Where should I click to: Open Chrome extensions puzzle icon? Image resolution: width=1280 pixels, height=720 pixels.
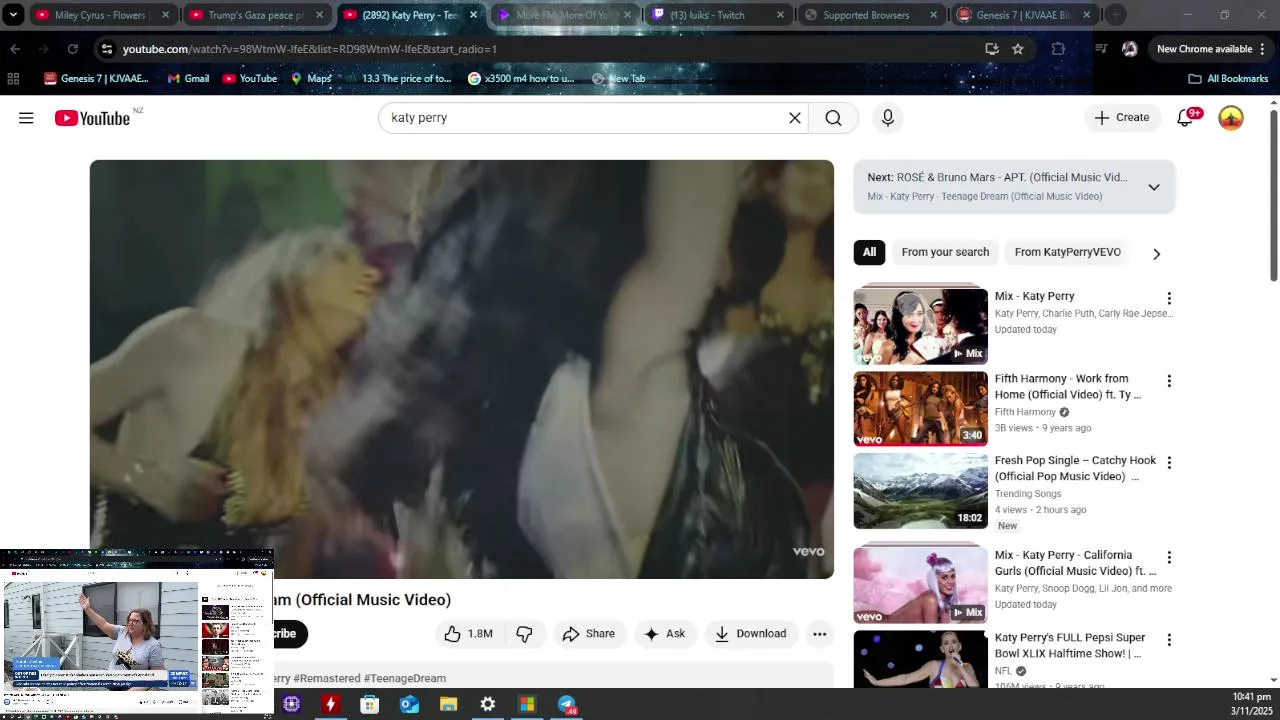[x=1058, y=49]
